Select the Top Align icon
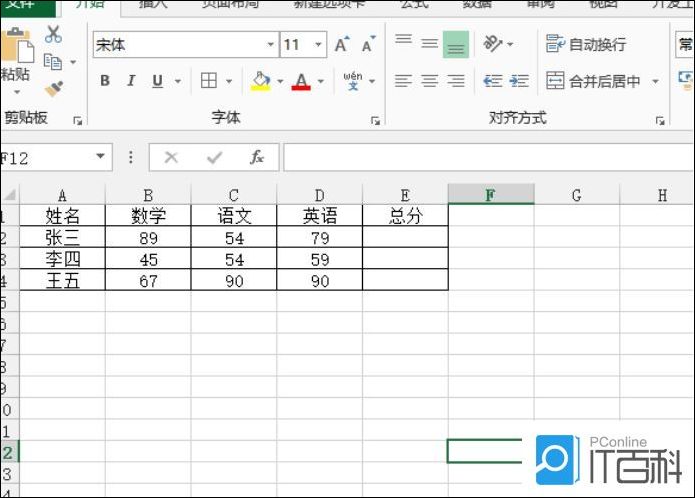695x498 pixels. click(403, 39)
